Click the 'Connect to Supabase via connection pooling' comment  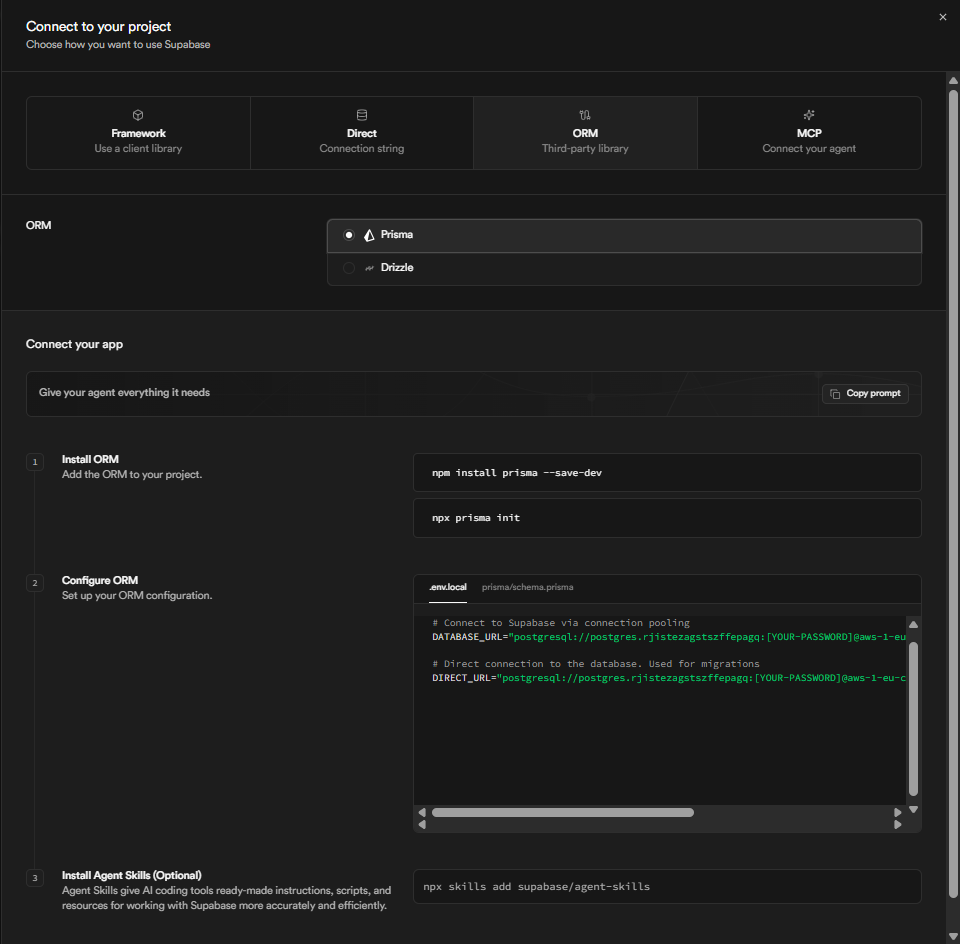coord(561,623)
